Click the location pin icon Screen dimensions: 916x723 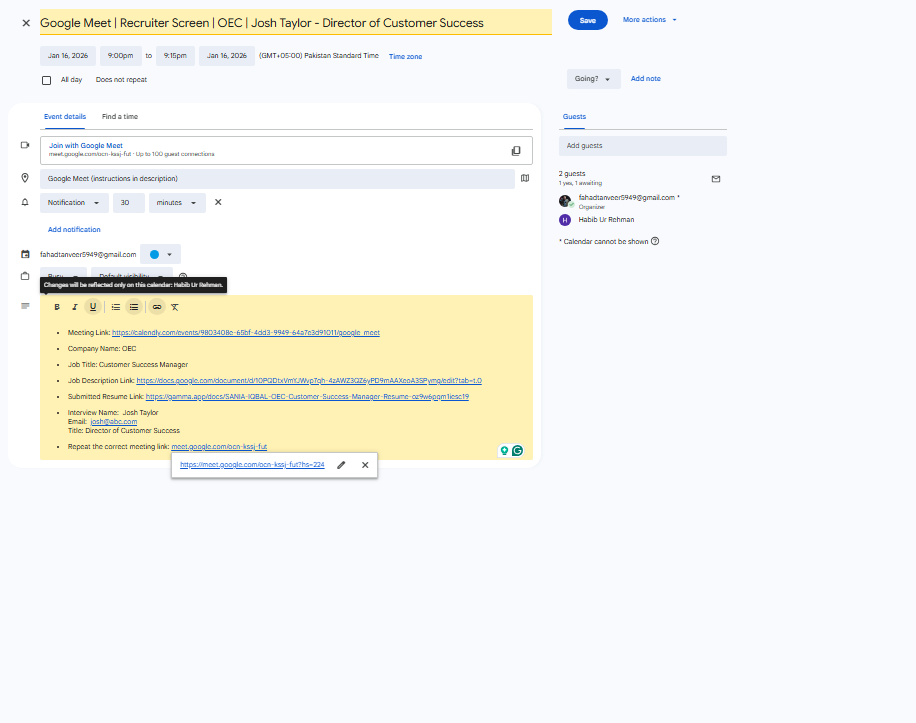[x=25, y=178]
